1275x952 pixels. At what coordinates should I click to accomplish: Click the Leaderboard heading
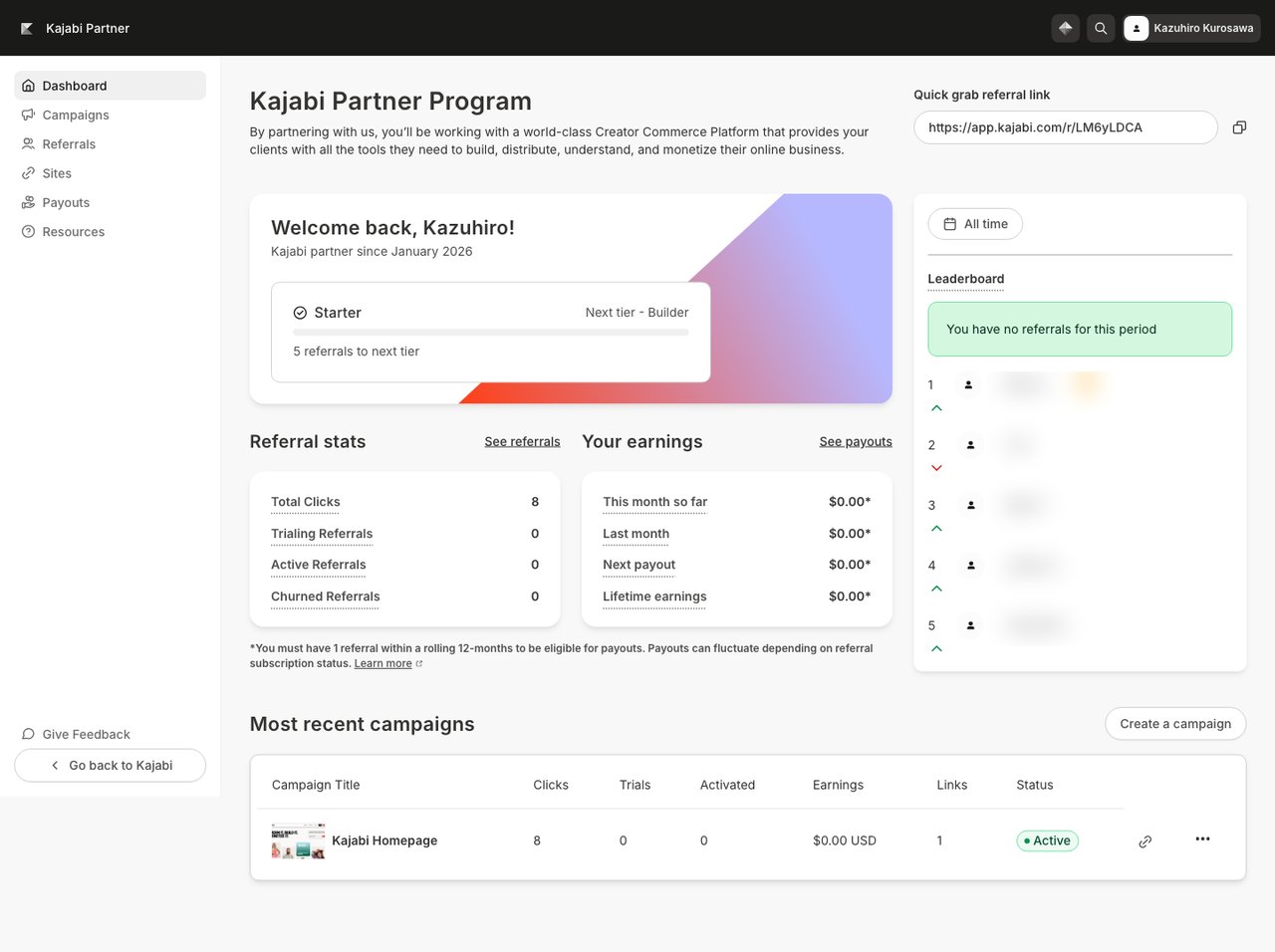pyautogui.click(x=966, y=279)
